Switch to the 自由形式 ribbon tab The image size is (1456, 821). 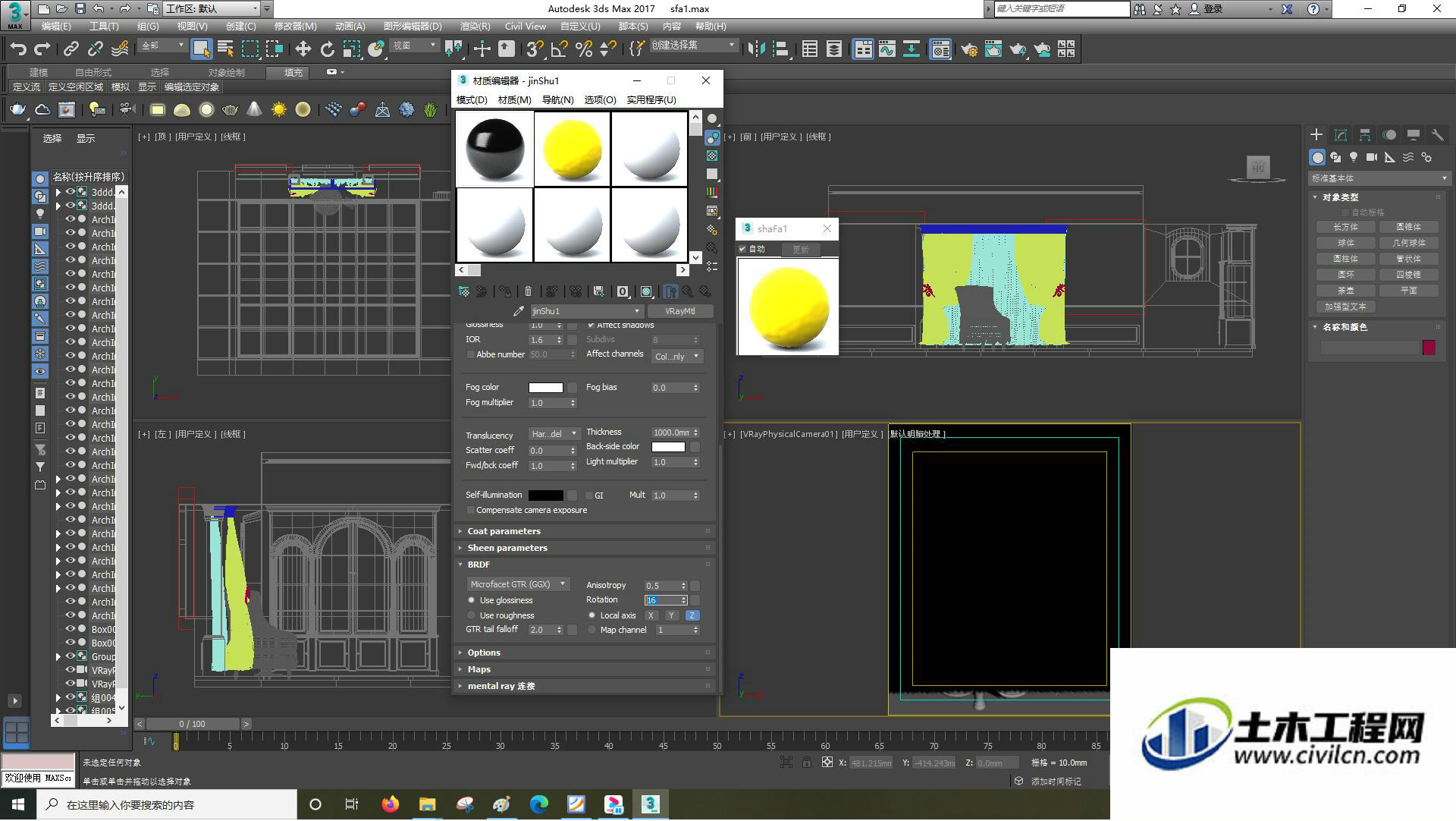coord(93,72)
